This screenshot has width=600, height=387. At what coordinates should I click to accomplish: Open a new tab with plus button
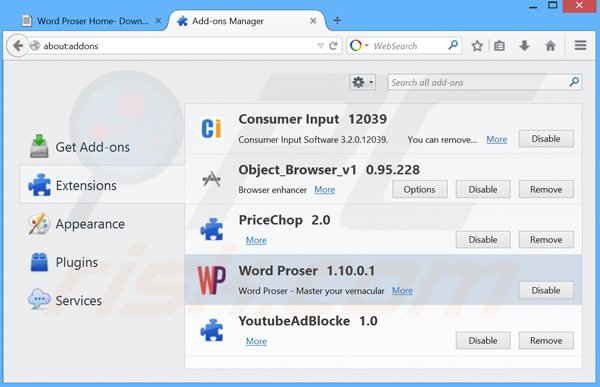pyautogui.click(x=337, y=20)
